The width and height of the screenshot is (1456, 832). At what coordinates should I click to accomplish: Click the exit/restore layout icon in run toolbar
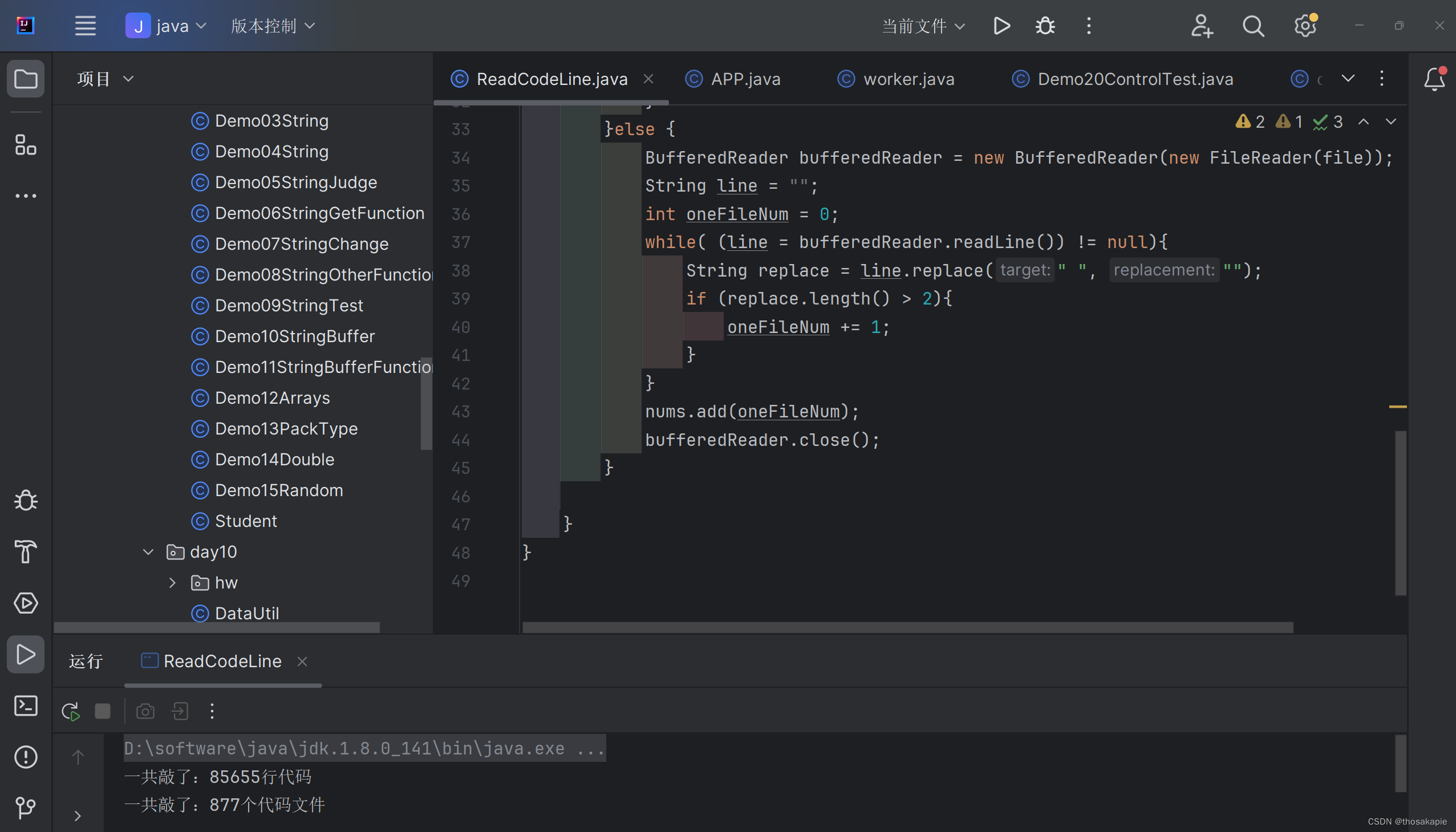coord(180,712)
